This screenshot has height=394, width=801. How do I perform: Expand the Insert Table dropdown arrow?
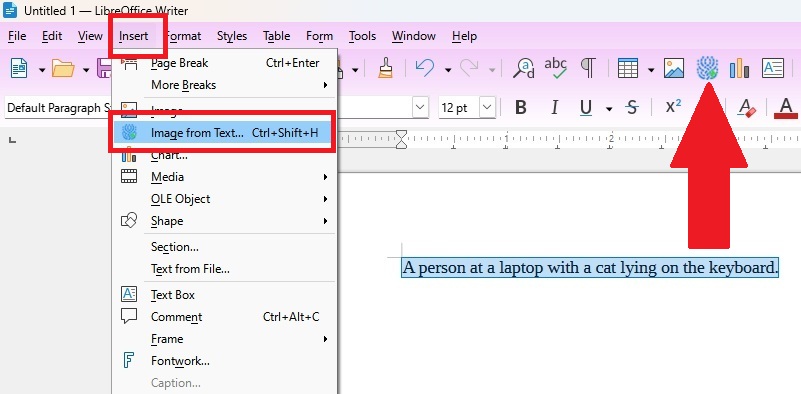click(x=651, y=69)
